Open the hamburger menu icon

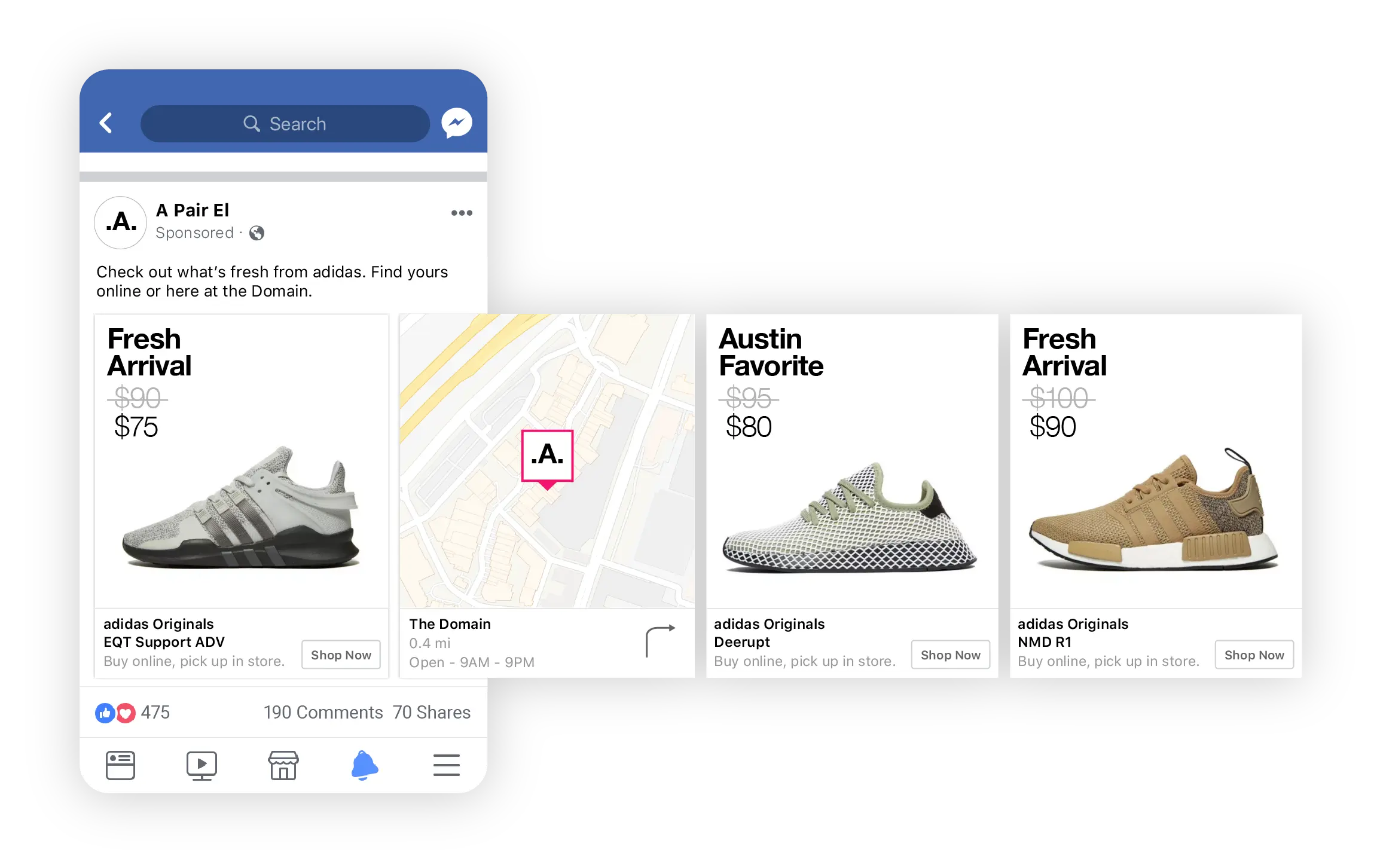tap(446, 765)
